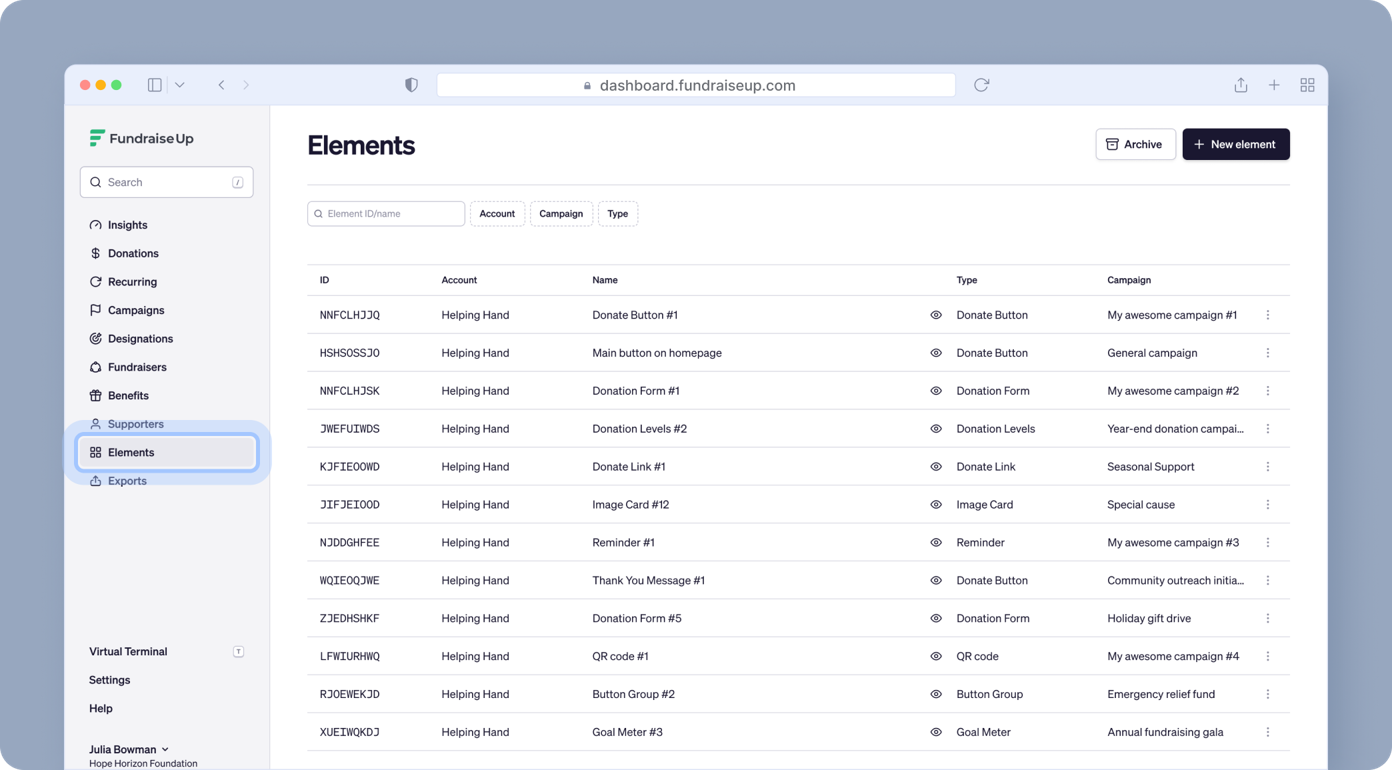Viewport: 1392px width, 770px height.
Task: Open the Archive view
Action: click(1135, 144)
